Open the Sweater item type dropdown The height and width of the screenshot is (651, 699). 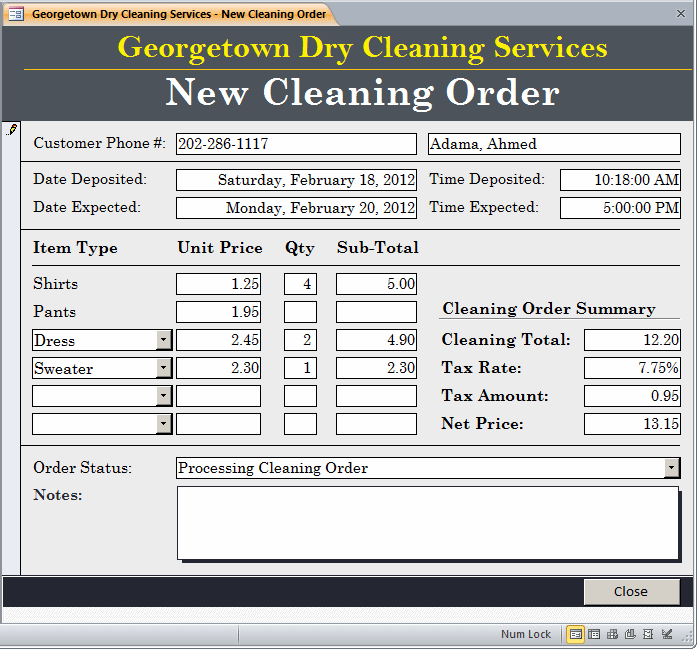tap(164, 368)
